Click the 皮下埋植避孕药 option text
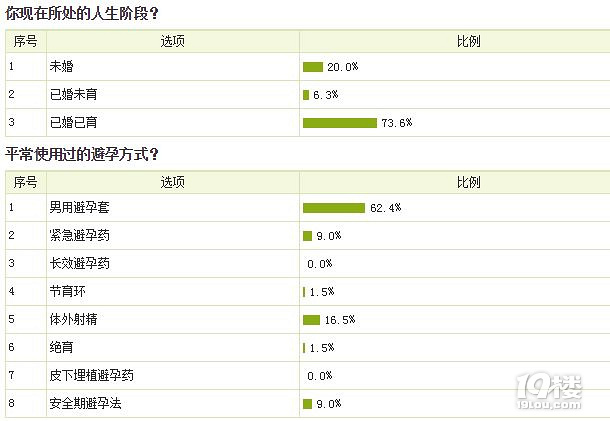Screen dimensions: 610x421 tap(91, 375)
